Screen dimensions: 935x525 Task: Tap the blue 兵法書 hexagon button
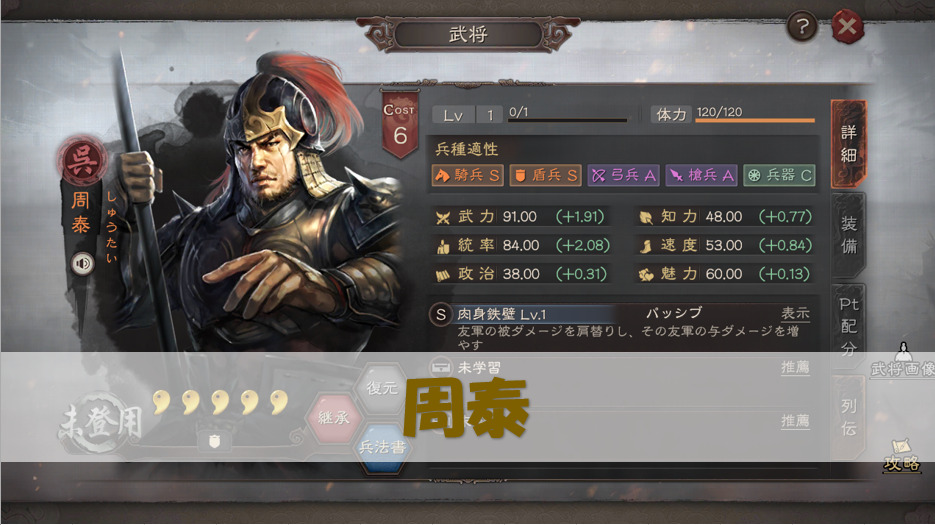(x=382, y=447)
